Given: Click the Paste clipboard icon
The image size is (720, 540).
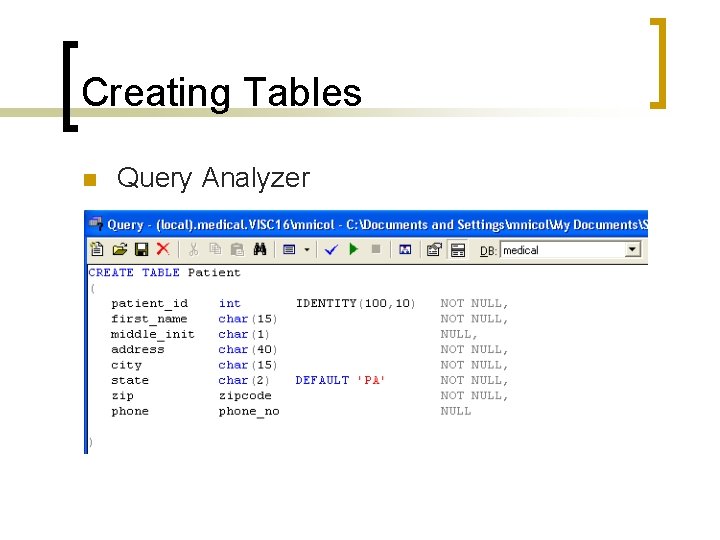Looking at the screenshot, I should 237,249.
